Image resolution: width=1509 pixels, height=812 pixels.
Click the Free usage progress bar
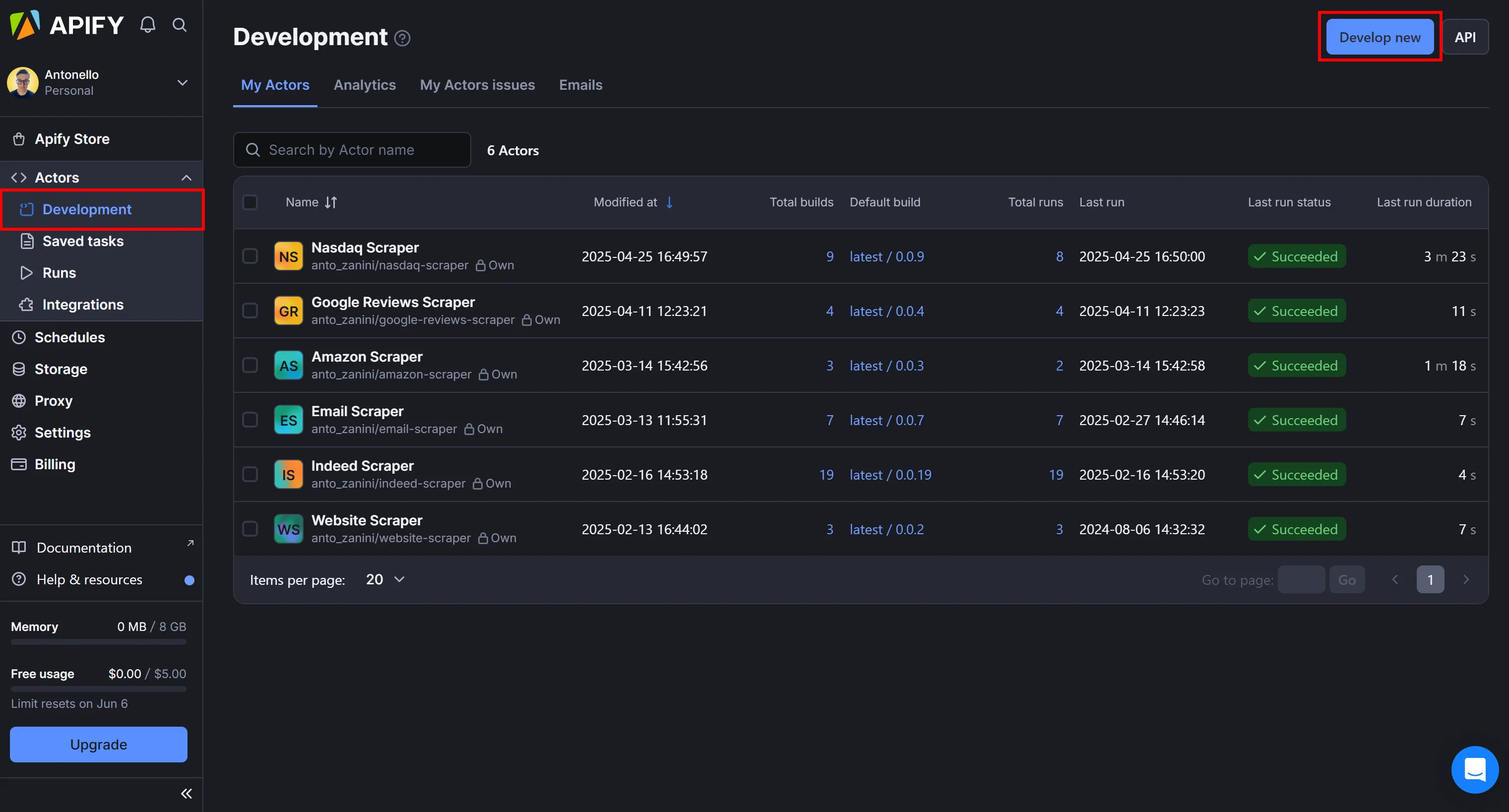pos(98,689)
